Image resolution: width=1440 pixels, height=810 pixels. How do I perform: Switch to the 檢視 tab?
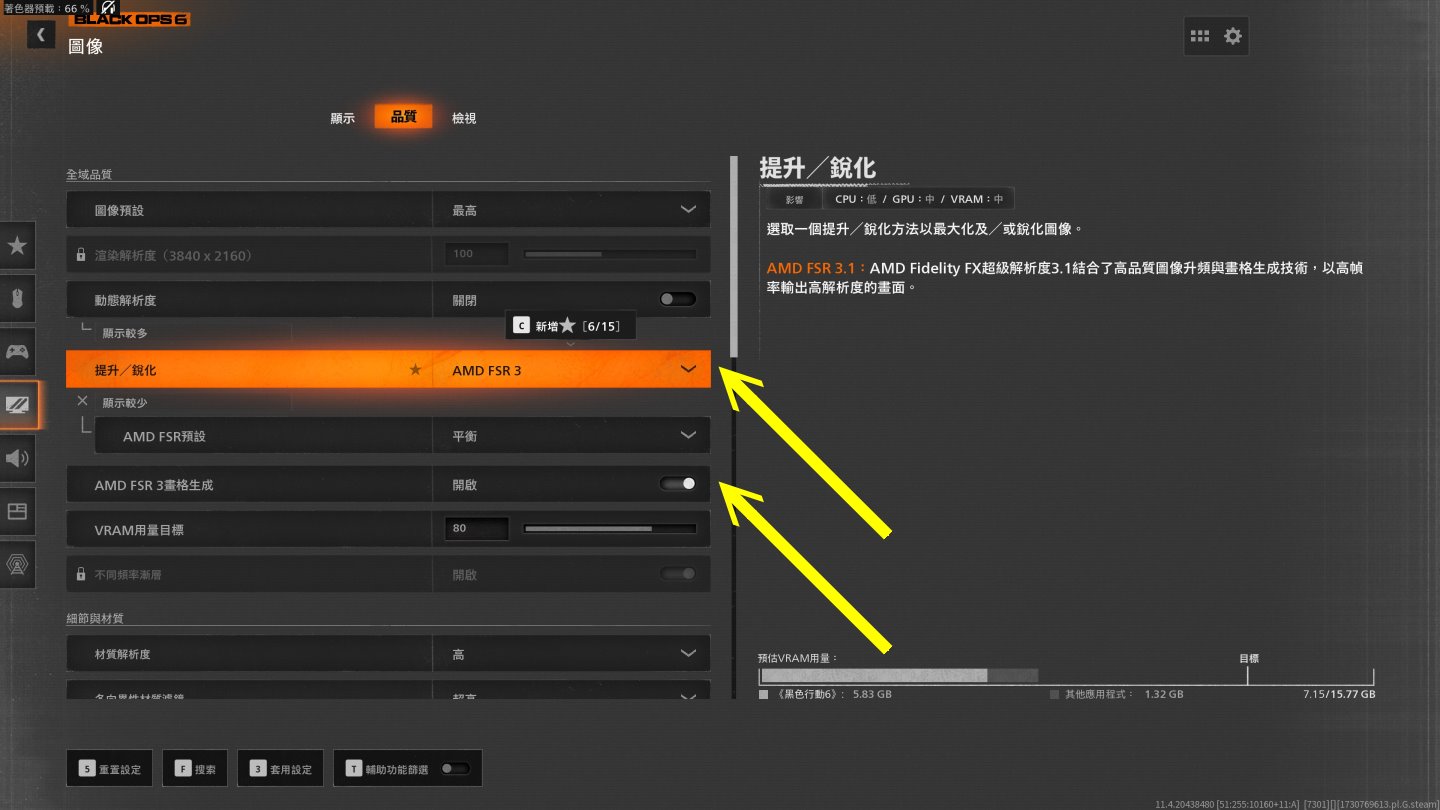coord(464,118)
